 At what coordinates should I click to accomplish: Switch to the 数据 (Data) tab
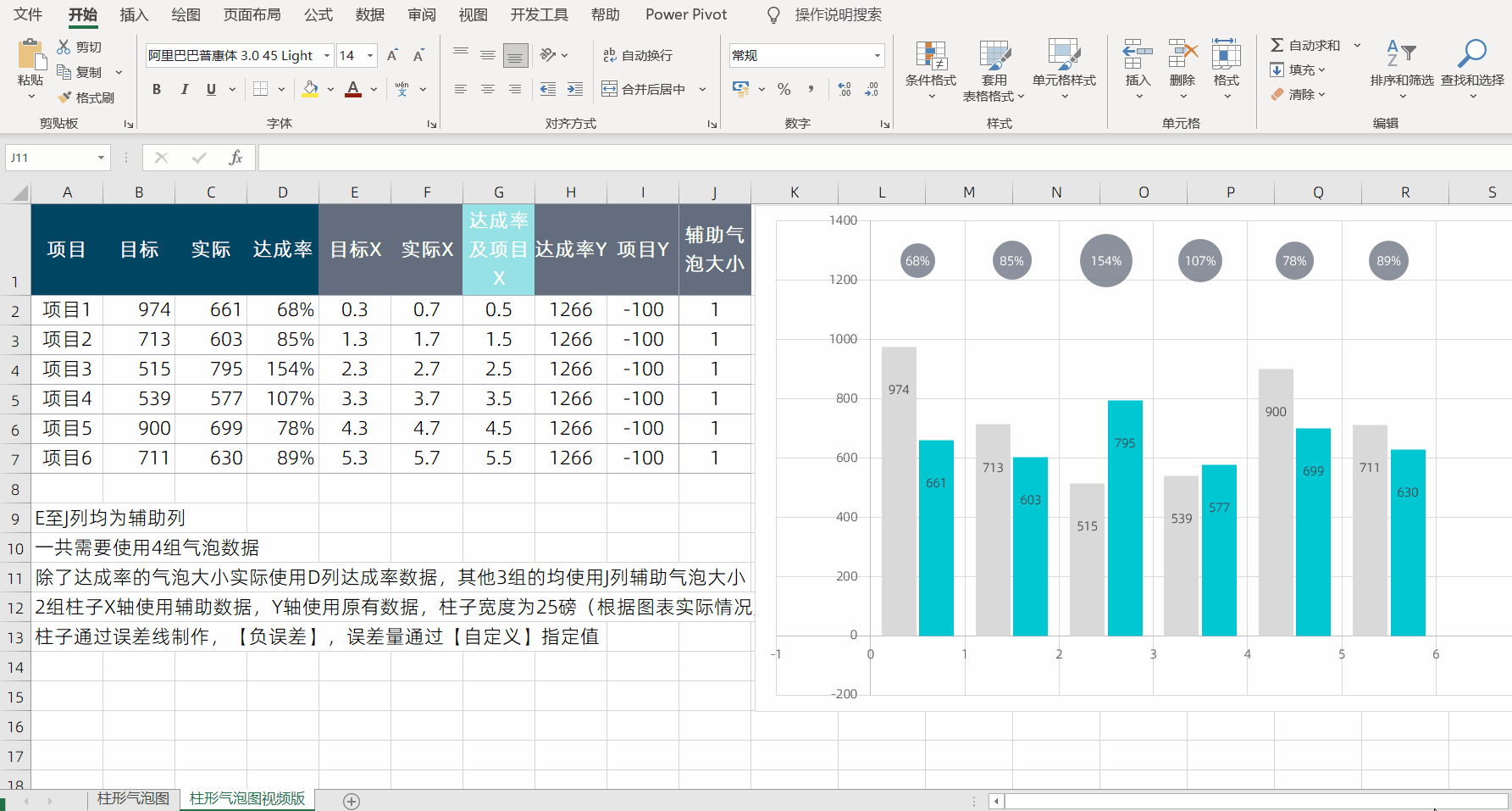370,14
